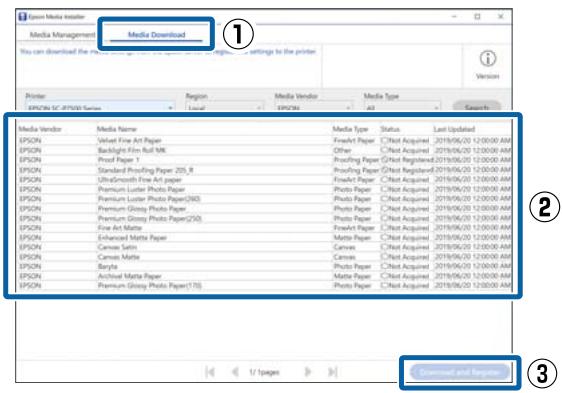The image size is (562, 393).
Task: Click status icon for UltraSmooth Fine Art paper
Action: (384, 179)
